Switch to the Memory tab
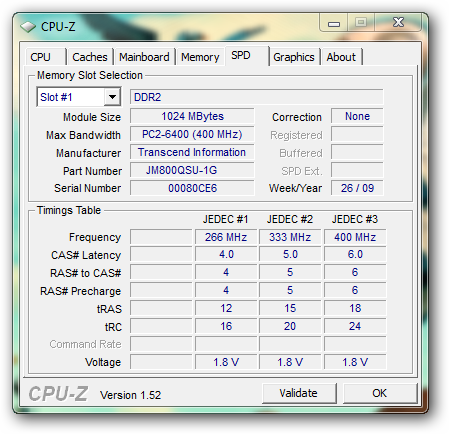 click(200, 57)
